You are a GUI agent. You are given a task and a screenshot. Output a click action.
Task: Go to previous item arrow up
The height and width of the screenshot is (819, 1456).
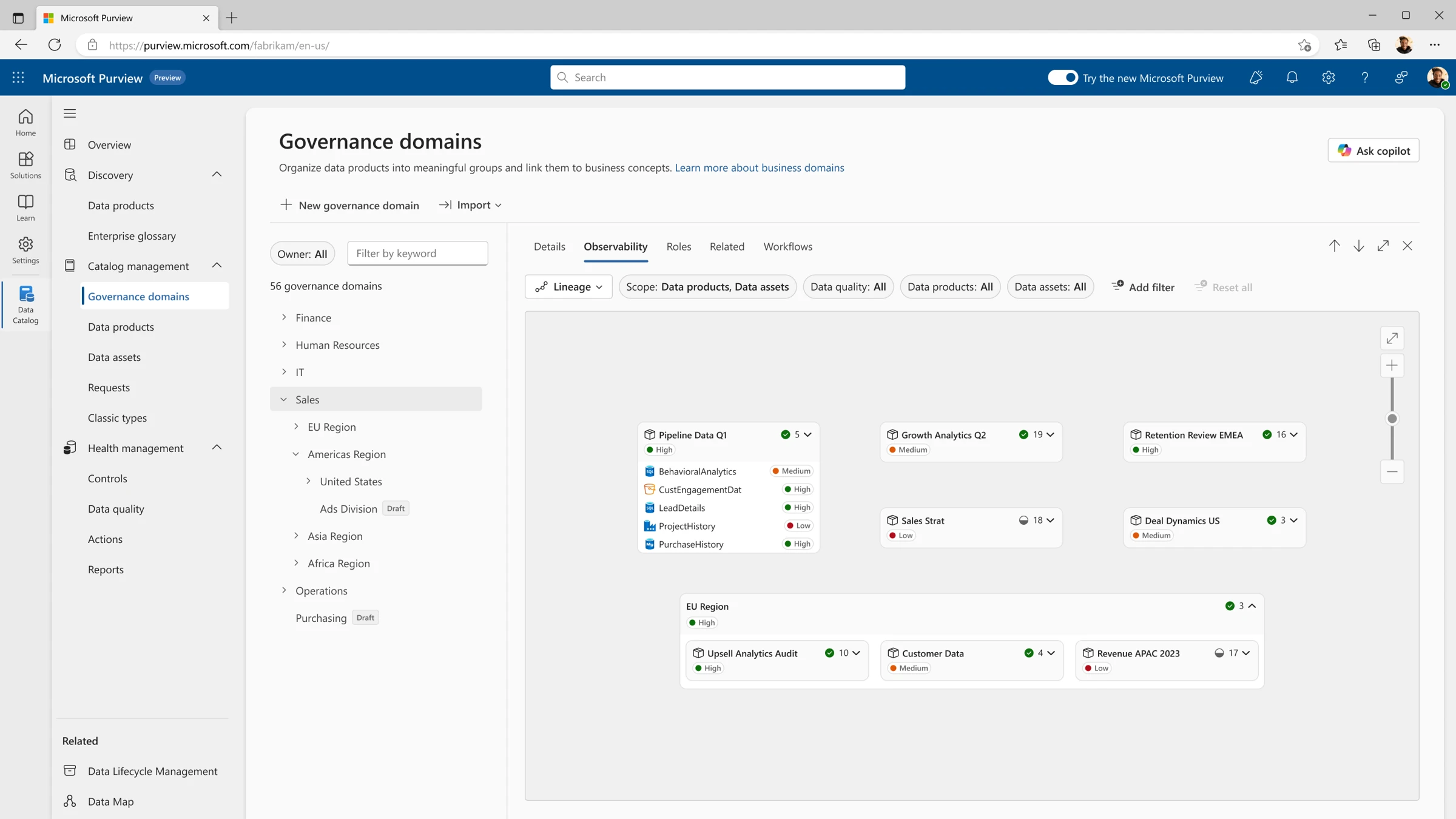1335,246
